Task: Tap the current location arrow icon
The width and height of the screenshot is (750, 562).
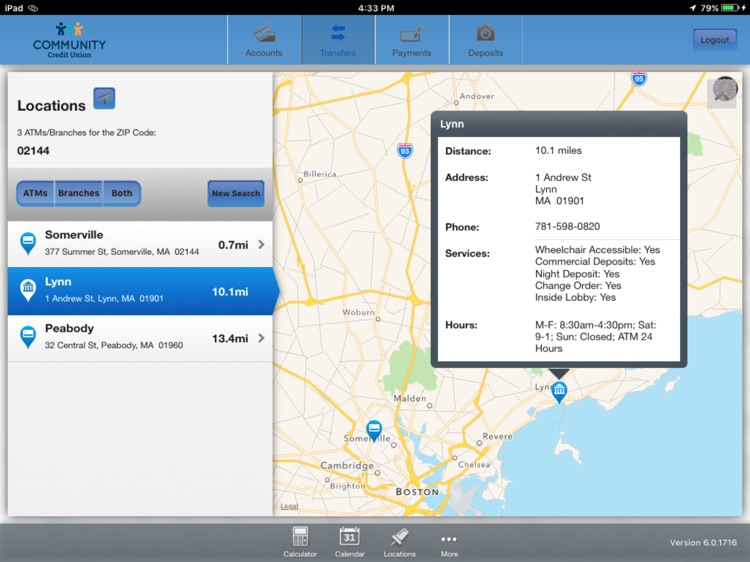Action: (104, 98)
